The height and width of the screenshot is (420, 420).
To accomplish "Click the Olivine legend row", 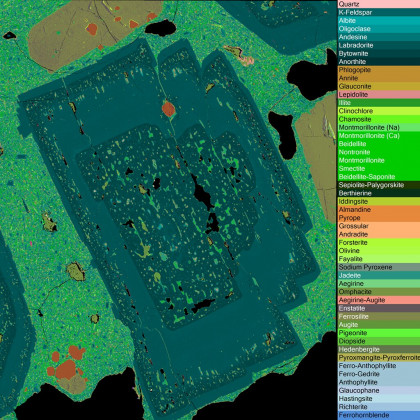I will [379, 250].
